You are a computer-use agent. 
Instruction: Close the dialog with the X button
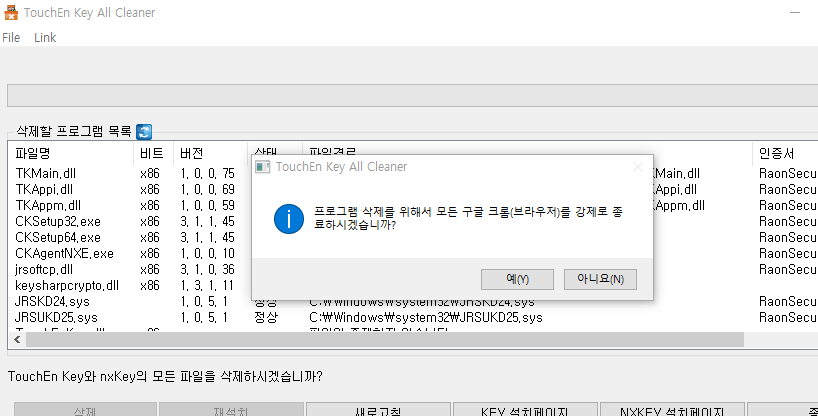click(637, 167)
